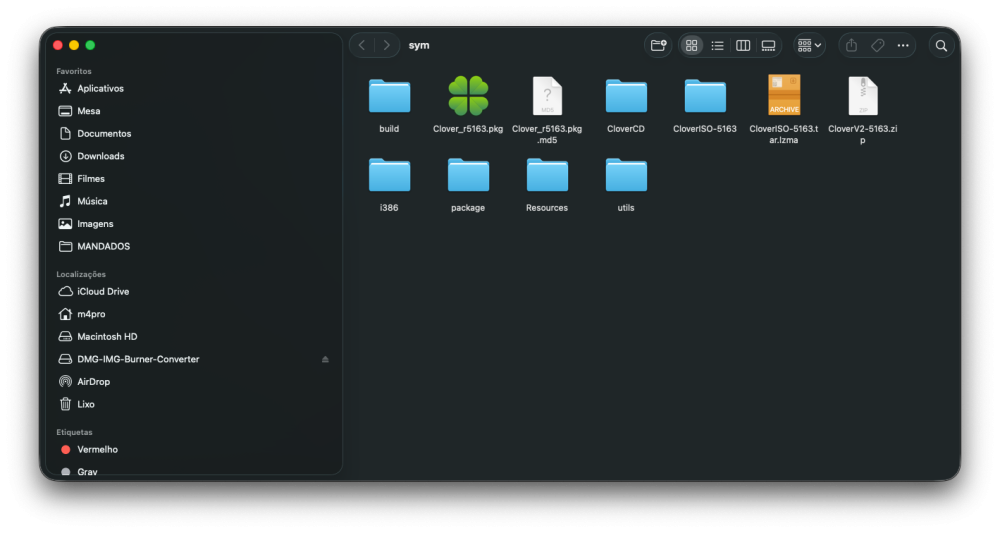This screenshot has width=1000, height=533.
Task: Open the Share button in toolbar
Action: (851, 45)
